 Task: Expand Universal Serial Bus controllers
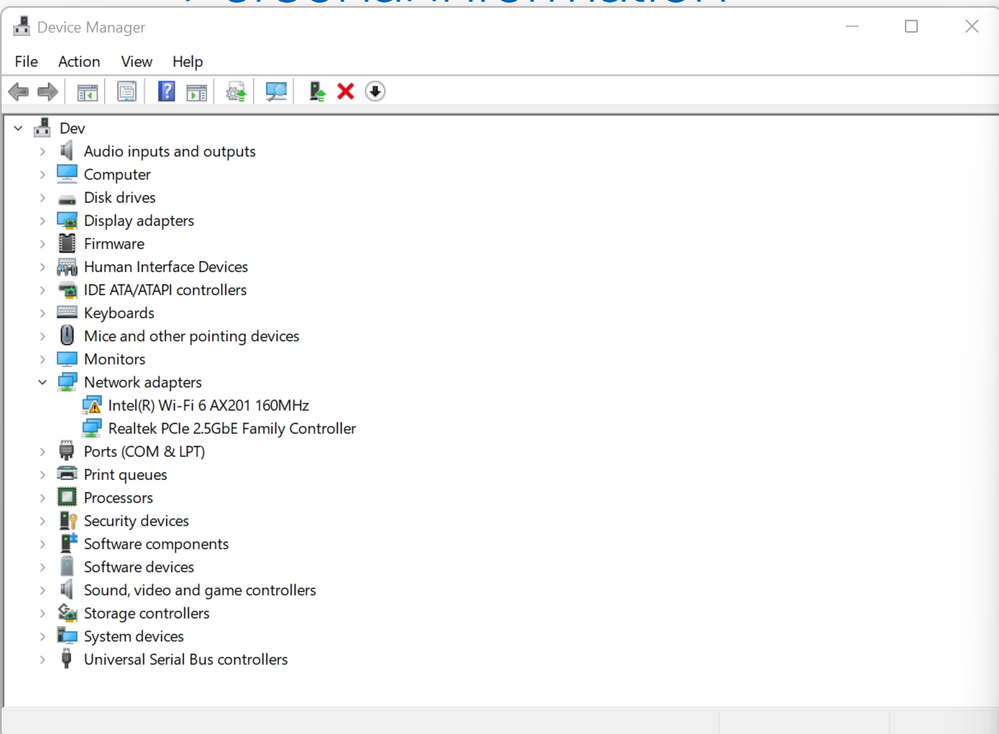[x=42, y=659]
